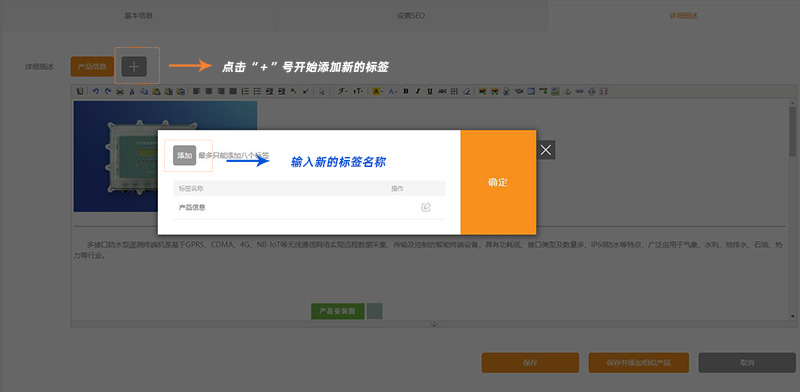Switch to 详细描述 tab
800x392 pixels.
point(683,16)
